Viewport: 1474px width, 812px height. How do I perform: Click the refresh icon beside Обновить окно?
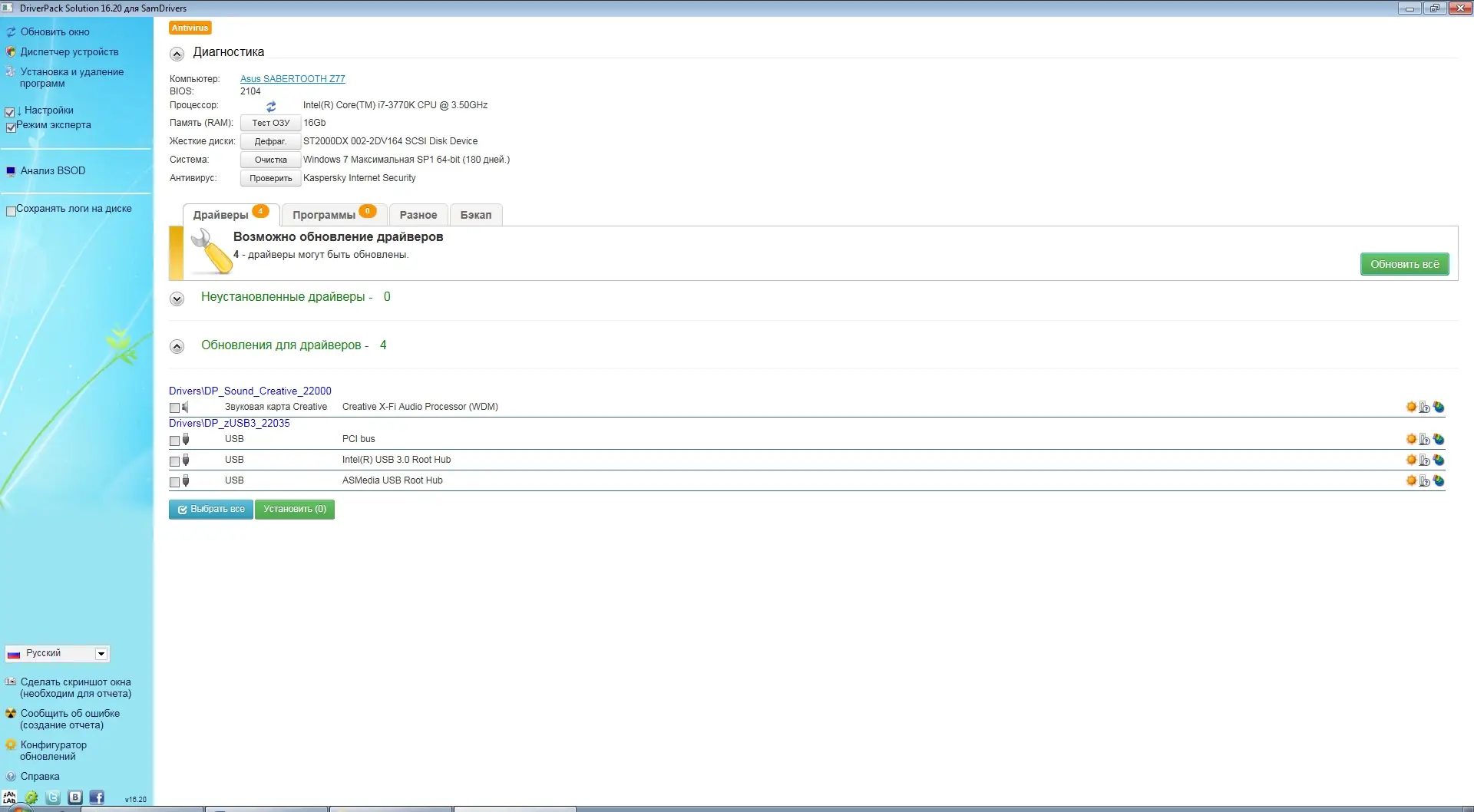pyautogui.click(x=11, y=32)
